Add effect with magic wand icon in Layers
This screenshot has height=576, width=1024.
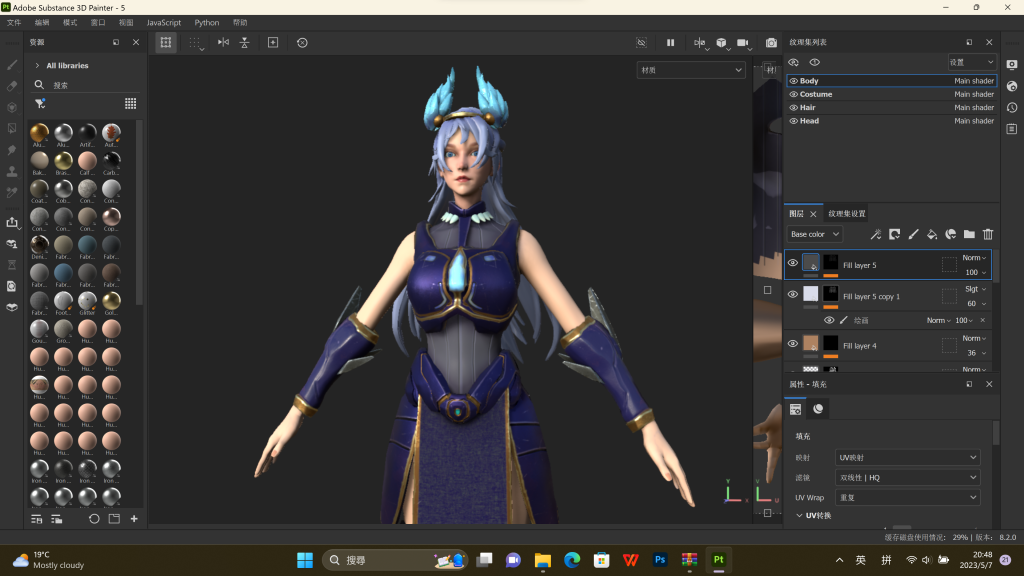pyautogui.click(x=876, y=234)
